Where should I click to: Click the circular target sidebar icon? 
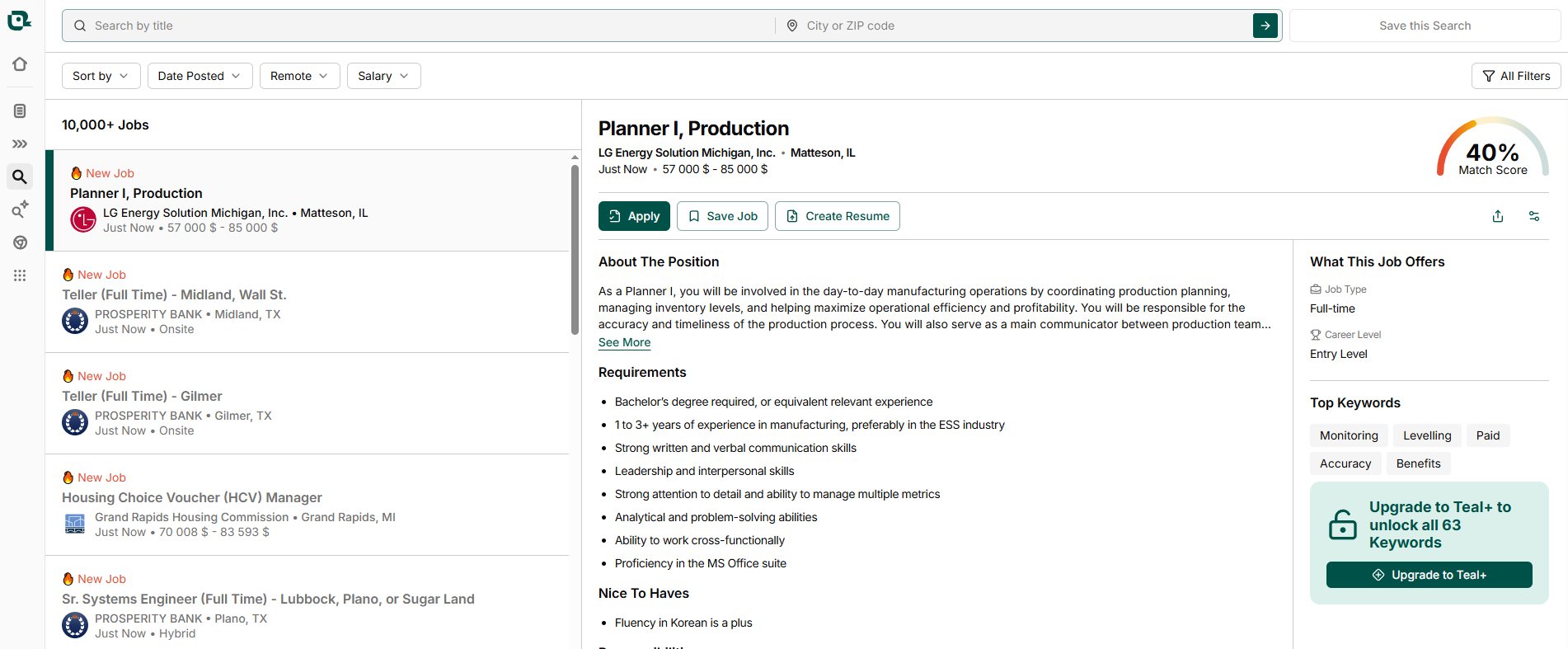[x=20, y=242]
